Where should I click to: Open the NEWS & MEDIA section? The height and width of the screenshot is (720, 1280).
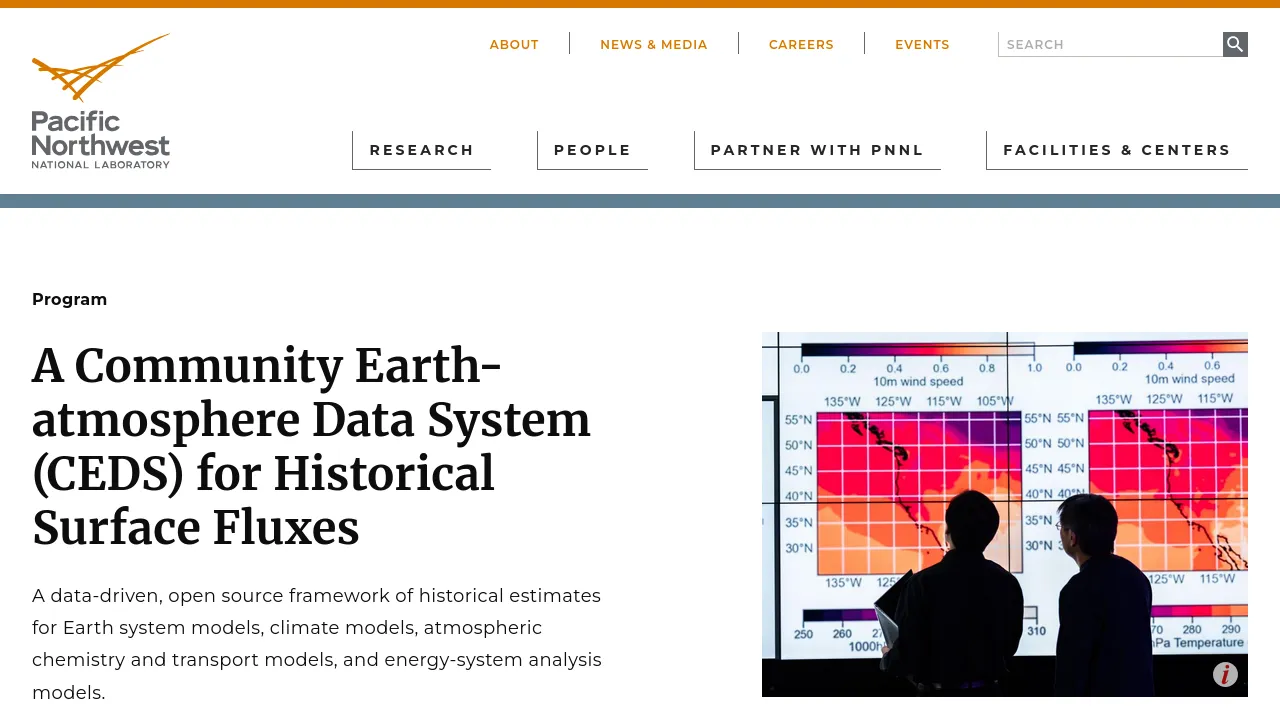[653, 44]
